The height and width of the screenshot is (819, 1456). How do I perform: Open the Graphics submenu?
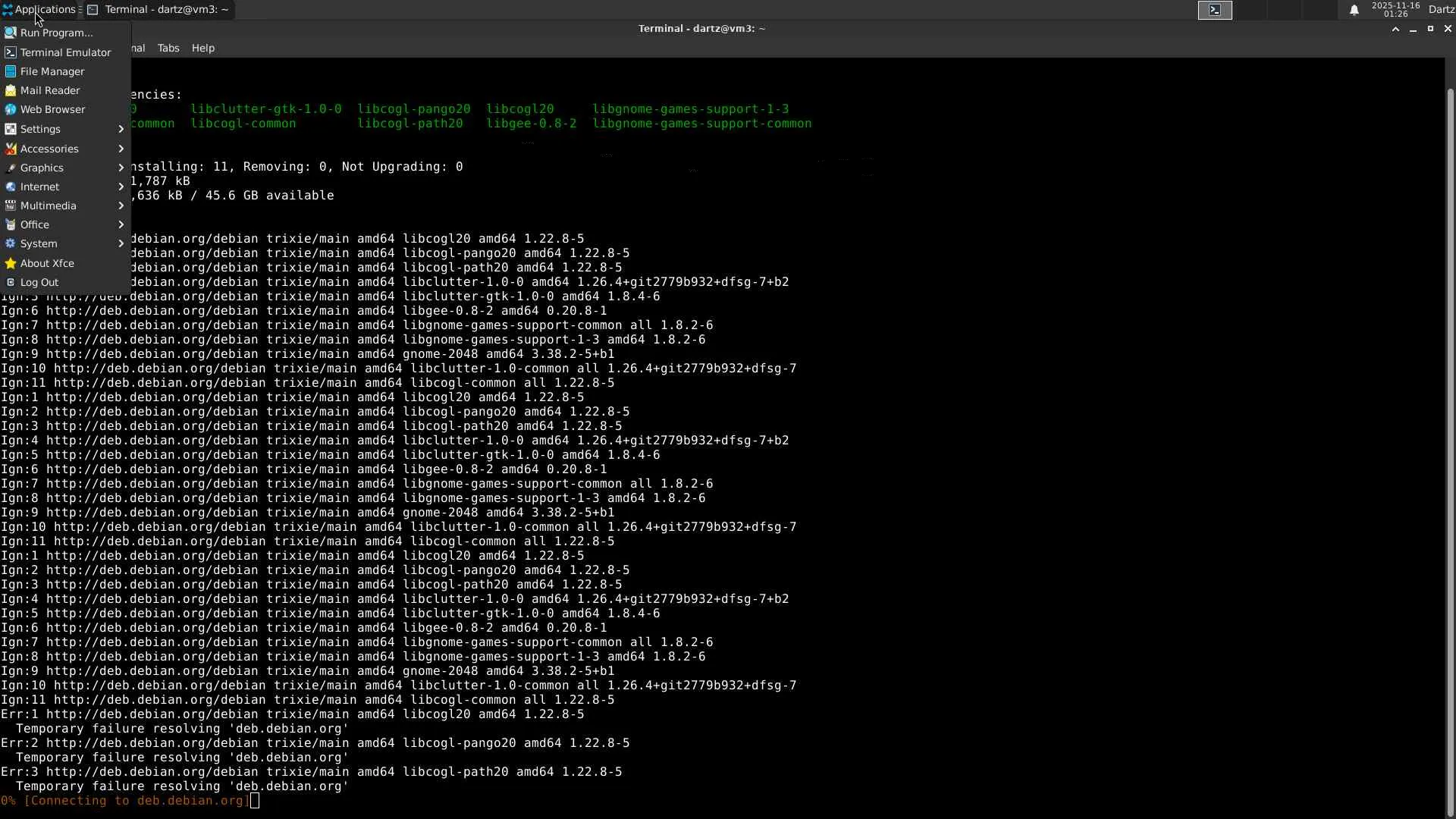(42, 168)
